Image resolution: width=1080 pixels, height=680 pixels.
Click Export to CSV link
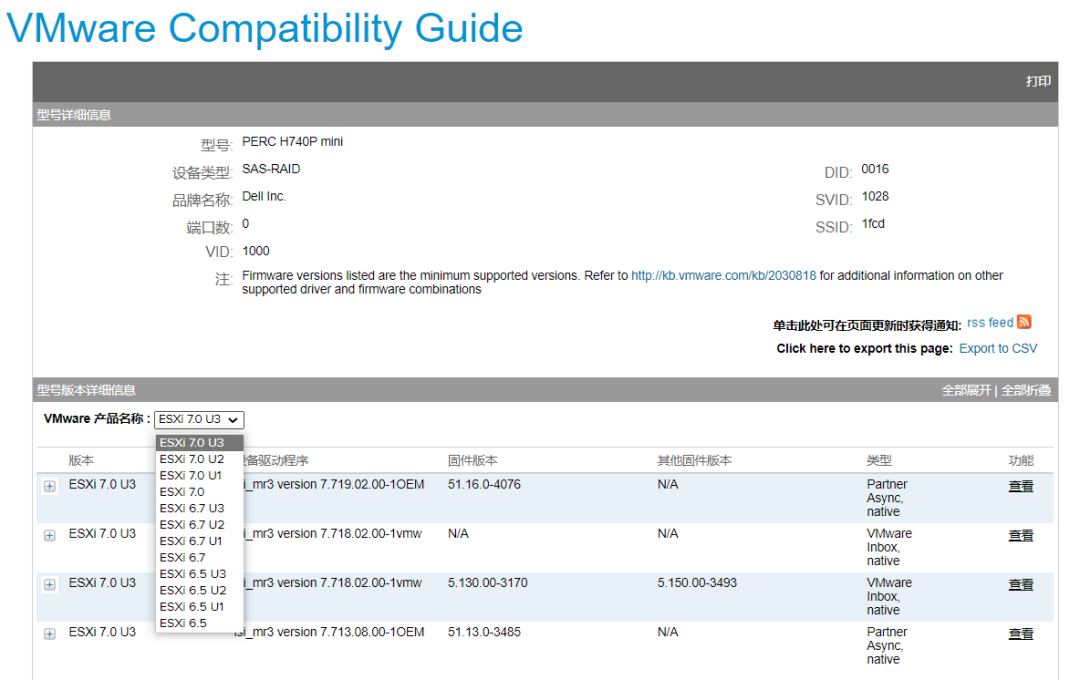[x=998, y=349]
